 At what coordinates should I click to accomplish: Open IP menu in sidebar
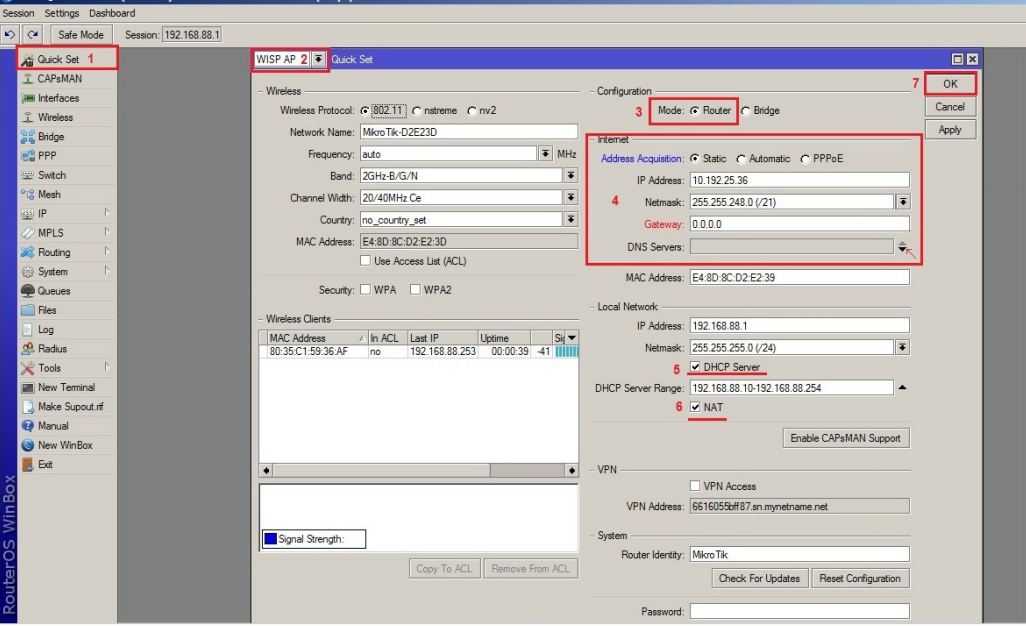point(67,213)
